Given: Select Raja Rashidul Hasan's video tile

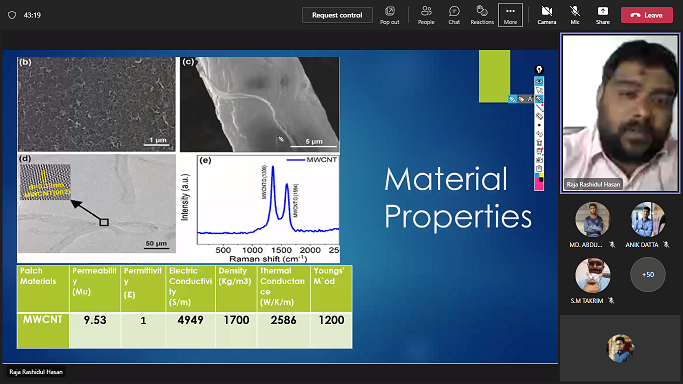Looking at the screenshot, I should (x=620, y=113).
